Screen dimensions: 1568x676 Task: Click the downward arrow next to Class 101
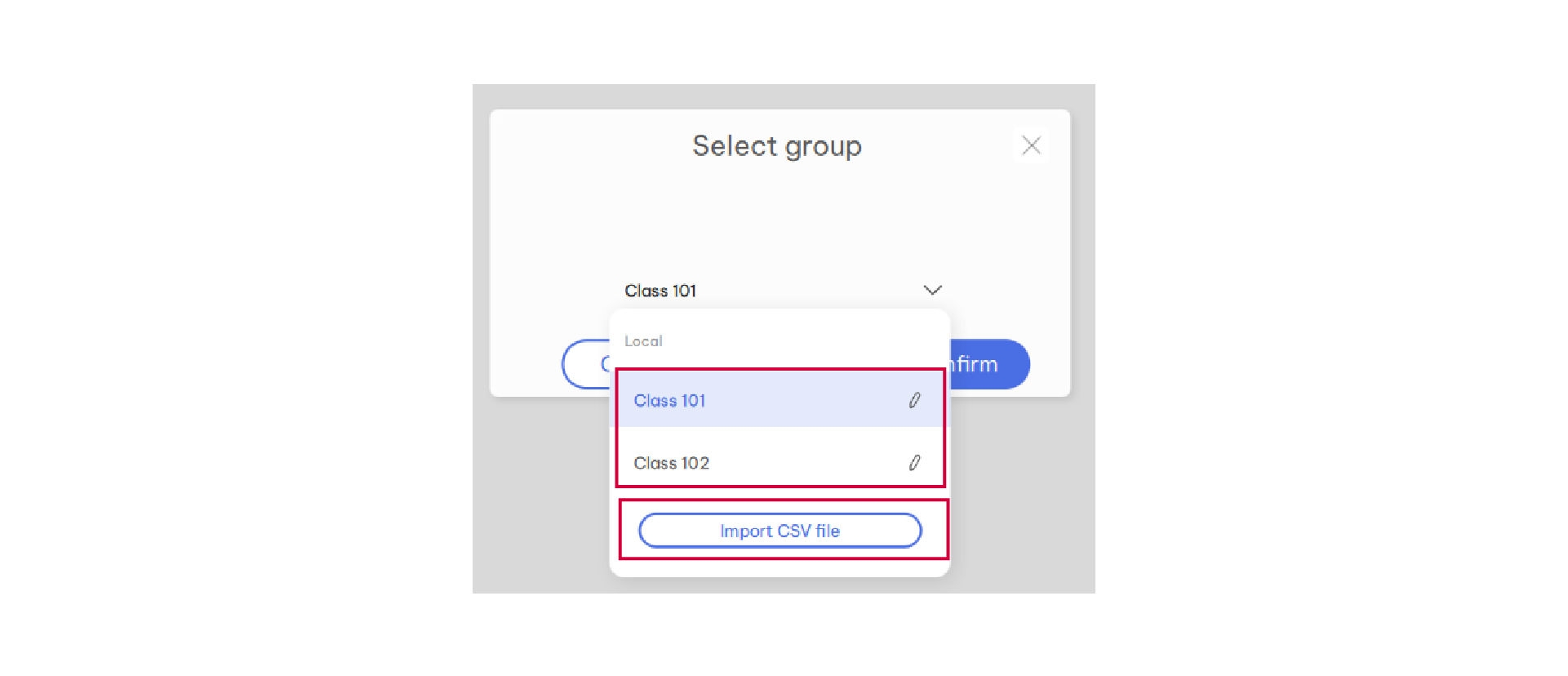coord(932,290)
